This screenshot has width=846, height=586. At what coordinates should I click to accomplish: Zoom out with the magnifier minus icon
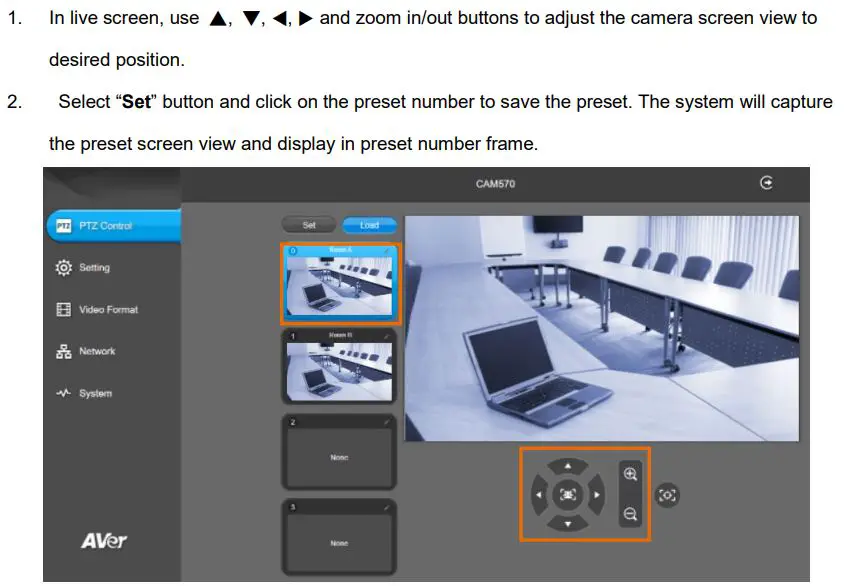pyautogui.click(x=630, y=514)
